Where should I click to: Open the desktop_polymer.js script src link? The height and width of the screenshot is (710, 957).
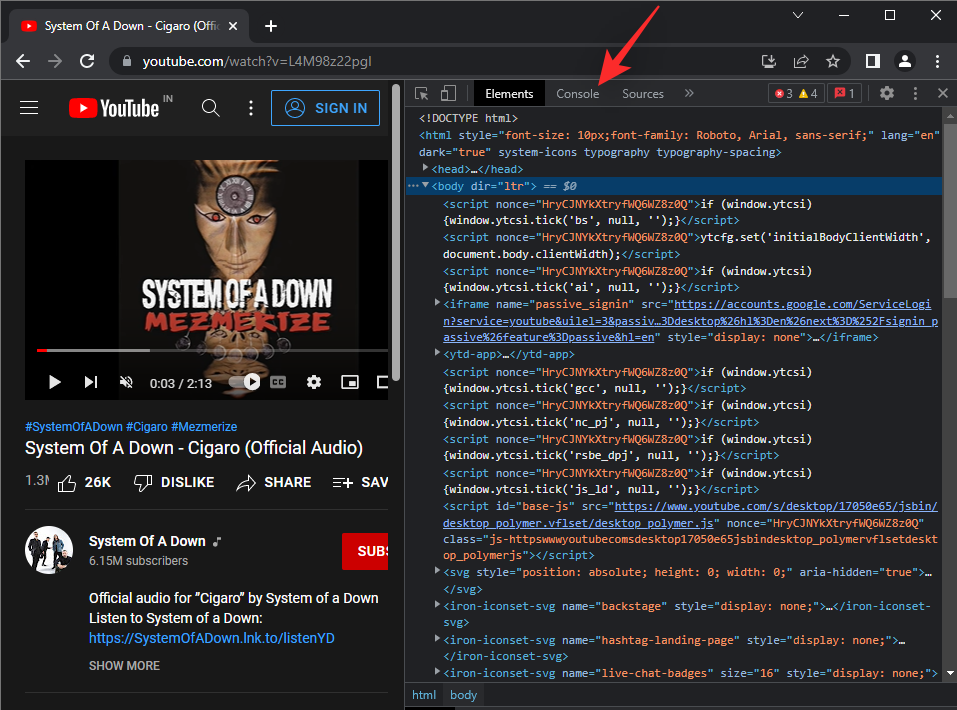point(690,515)
